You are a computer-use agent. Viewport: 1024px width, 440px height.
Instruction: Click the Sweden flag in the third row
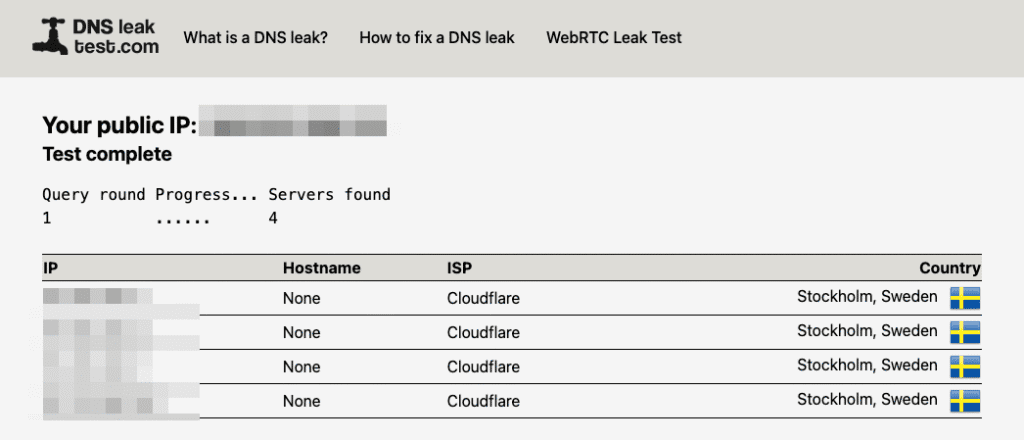pos(965,367)
